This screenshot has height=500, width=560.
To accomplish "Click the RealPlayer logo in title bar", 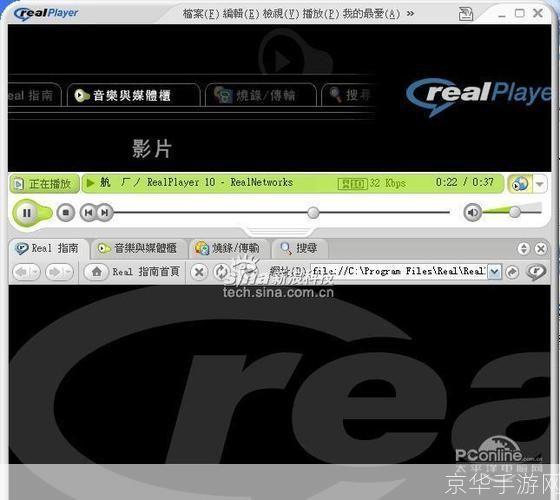I will click(x=46, y=14).
